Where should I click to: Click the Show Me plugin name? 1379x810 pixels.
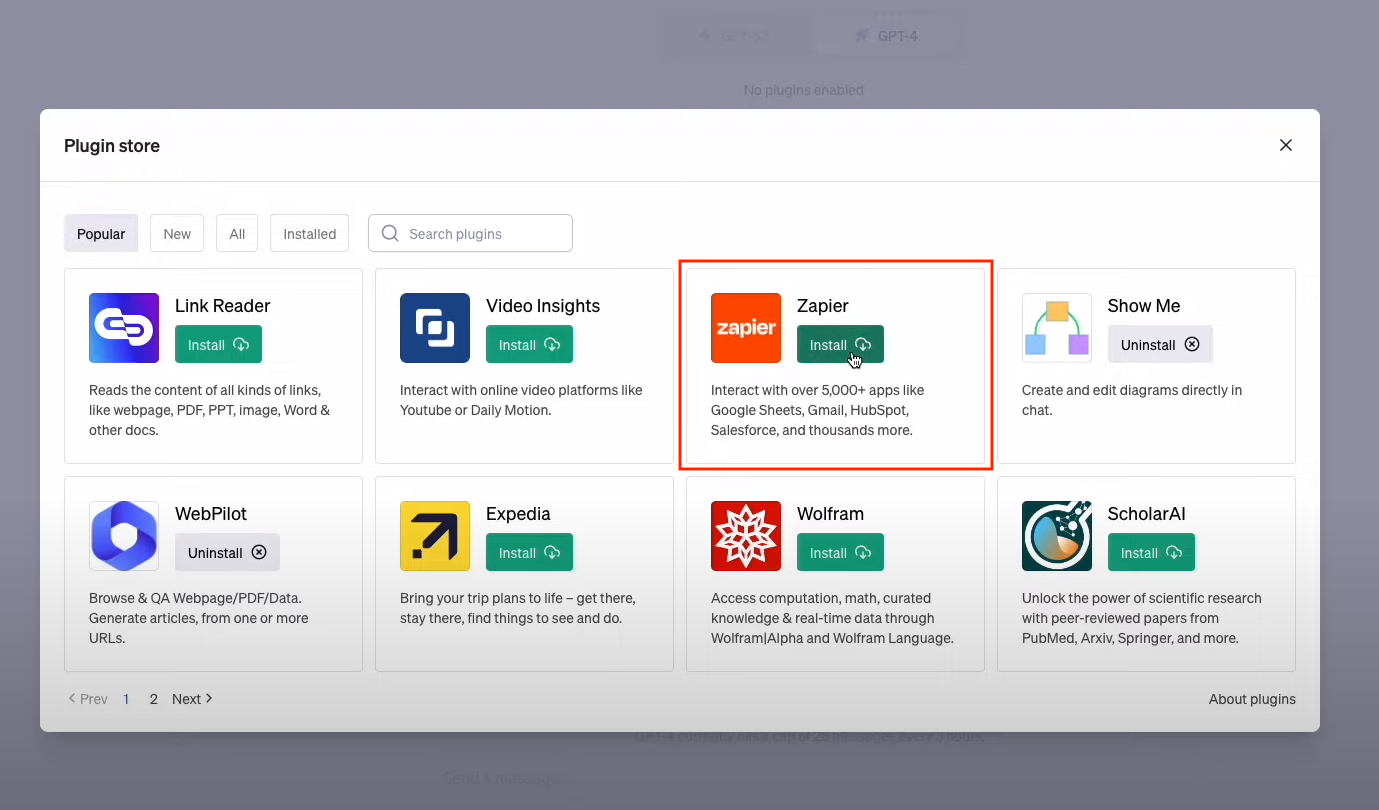[x=1144, y=306]
